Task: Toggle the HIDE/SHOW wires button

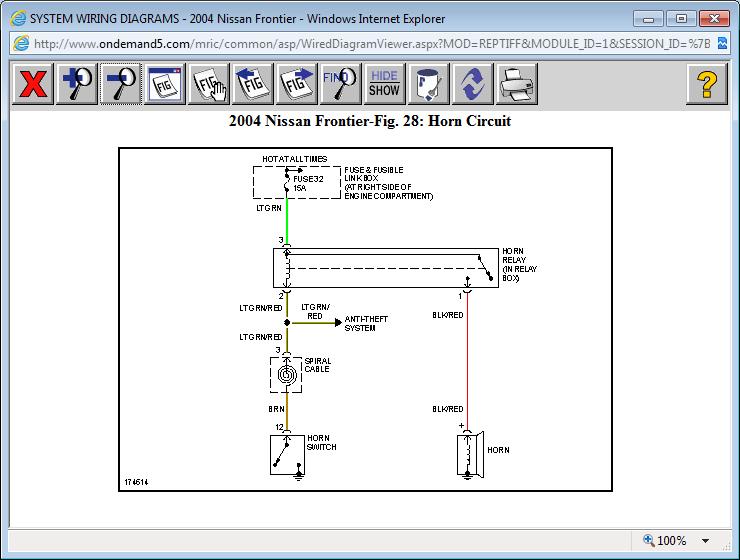Action: 384,84
